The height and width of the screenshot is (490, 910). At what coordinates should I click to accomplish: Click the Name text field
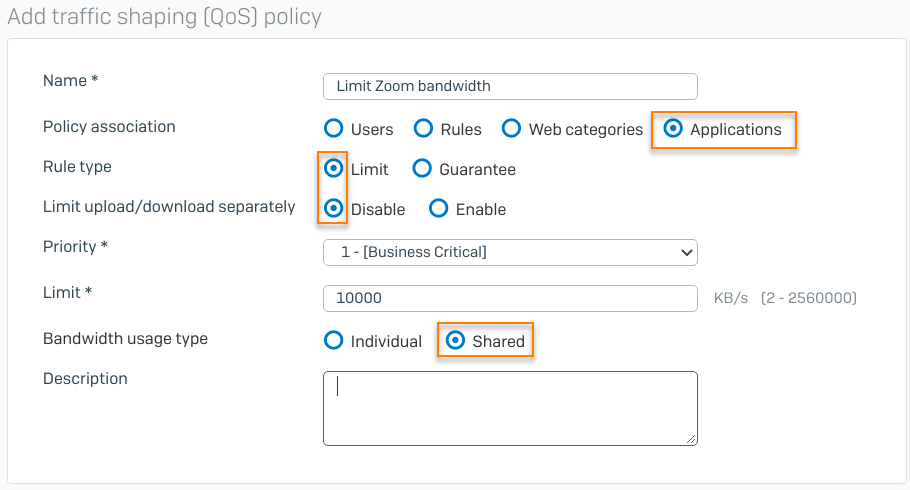510,86
